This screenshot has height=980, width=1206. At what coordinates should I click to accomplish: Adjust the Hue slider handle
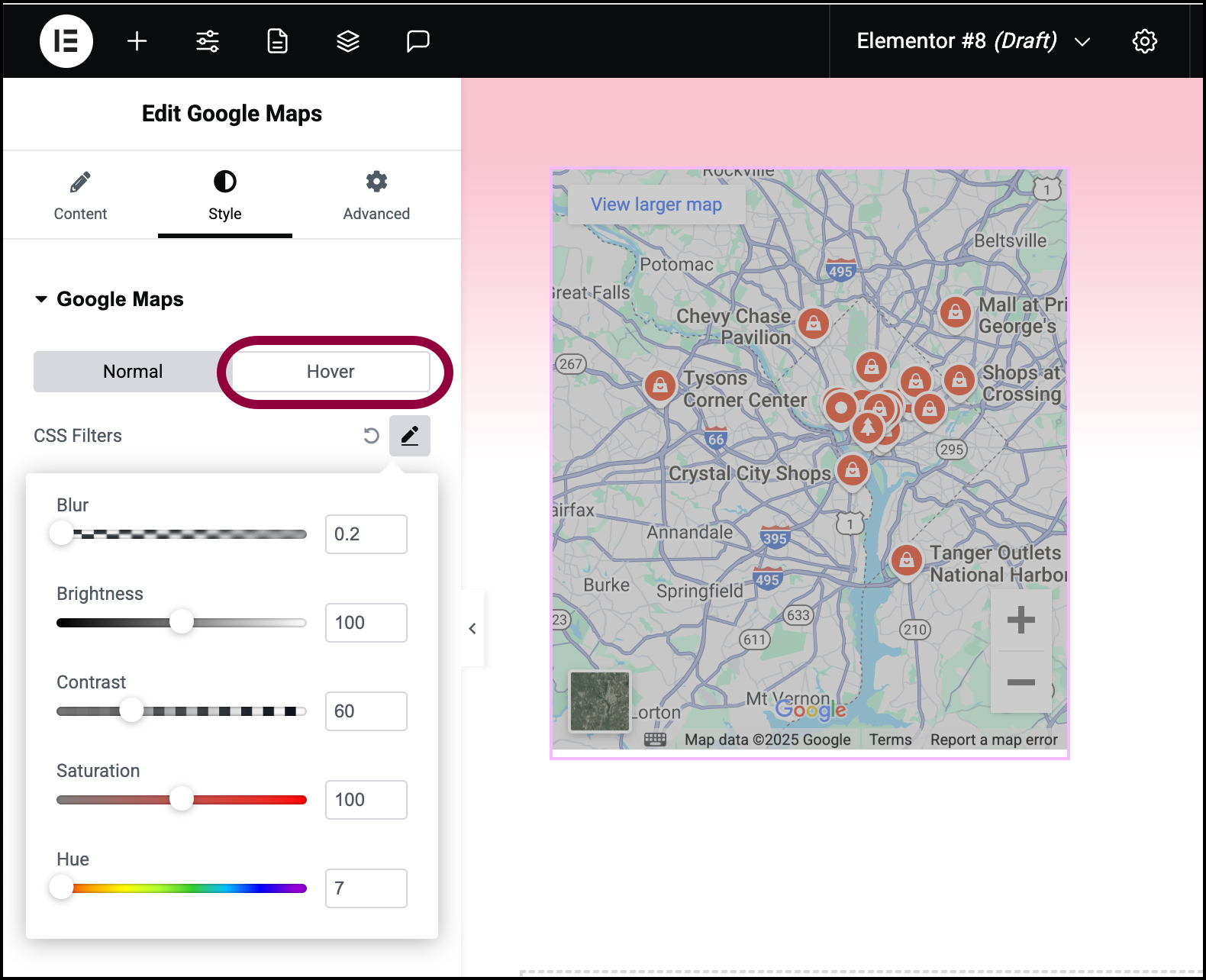click(61, 888)
